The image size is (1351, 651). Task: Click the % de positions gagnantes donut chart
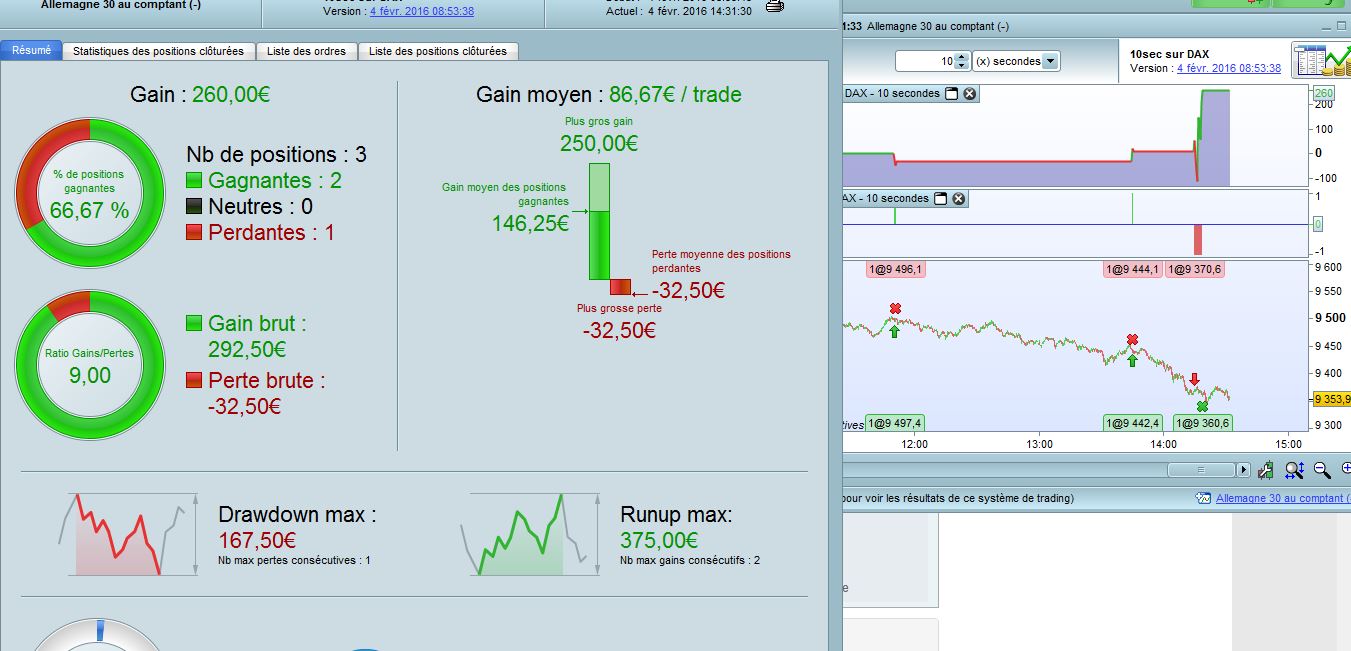pyautogui.click(x=89, y=194)
